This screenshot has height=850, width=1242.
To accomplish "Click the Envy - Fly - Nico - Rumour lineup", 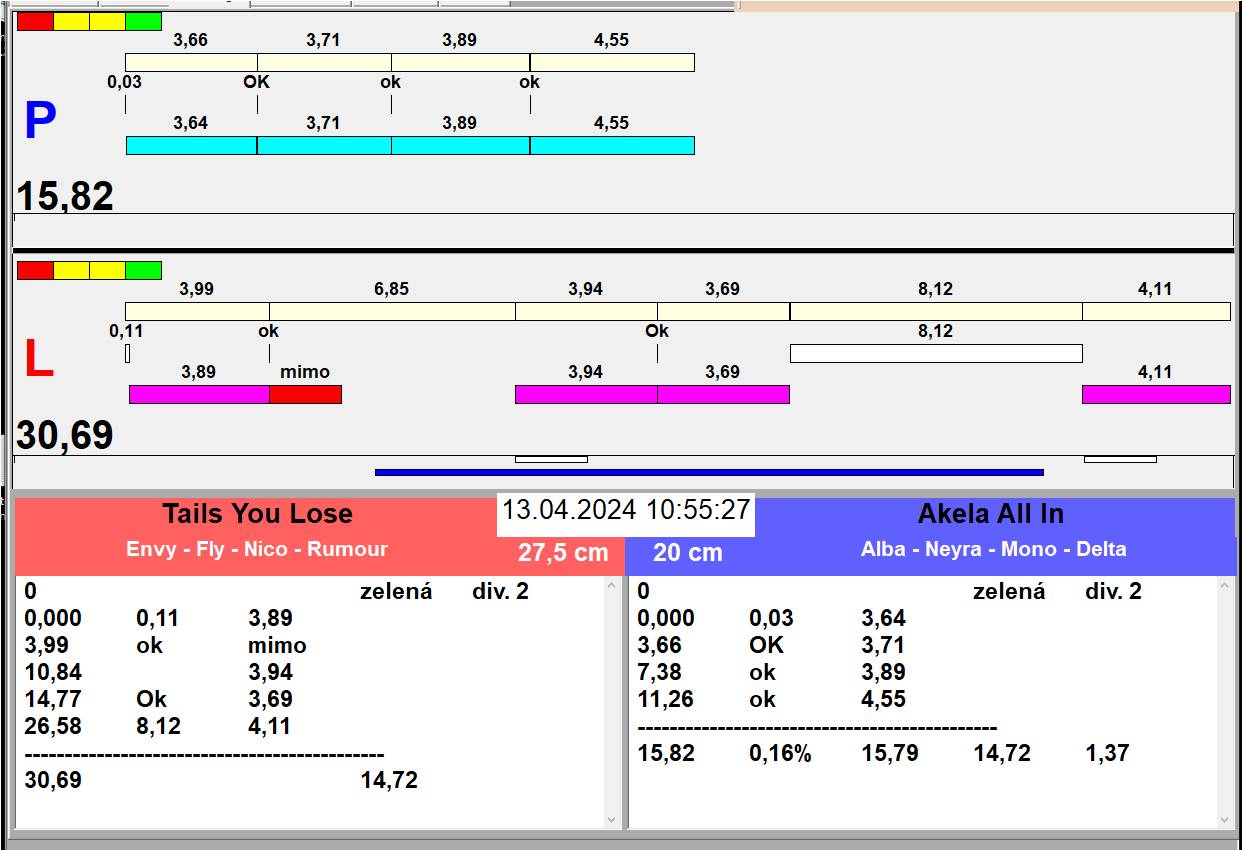I will click(x=256, y=549).
